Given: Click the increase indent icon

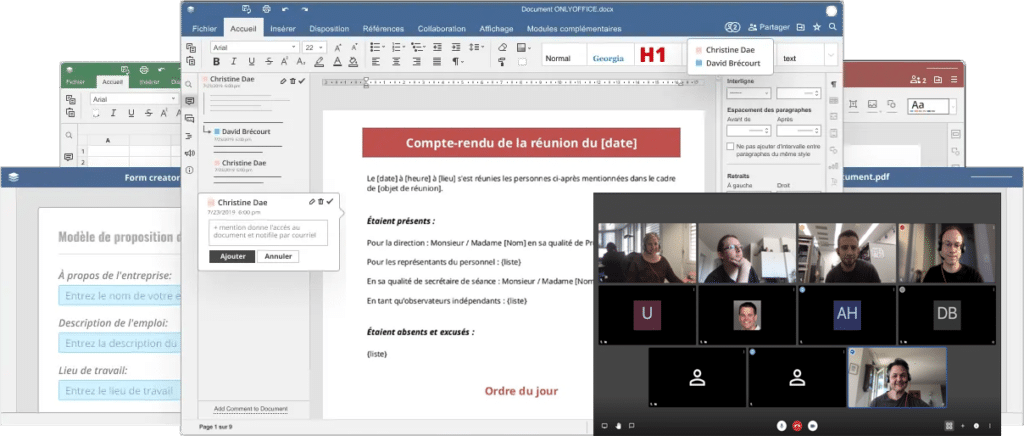Looking at the screenshot, I should [x=456, y=47].
